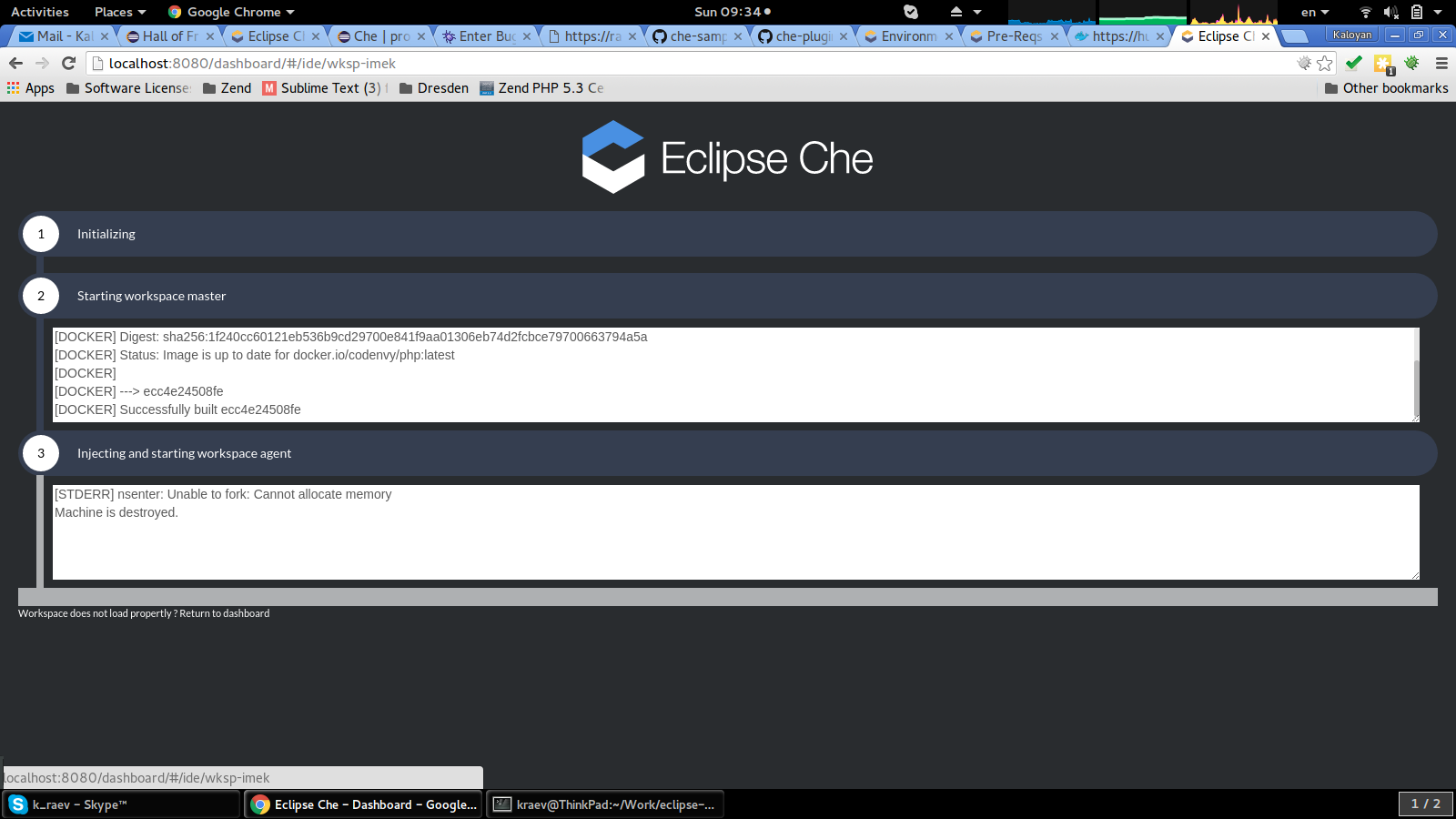Open a new browser tab
The height and width of the screenshot is (819, 1456).
[1294, 36]
